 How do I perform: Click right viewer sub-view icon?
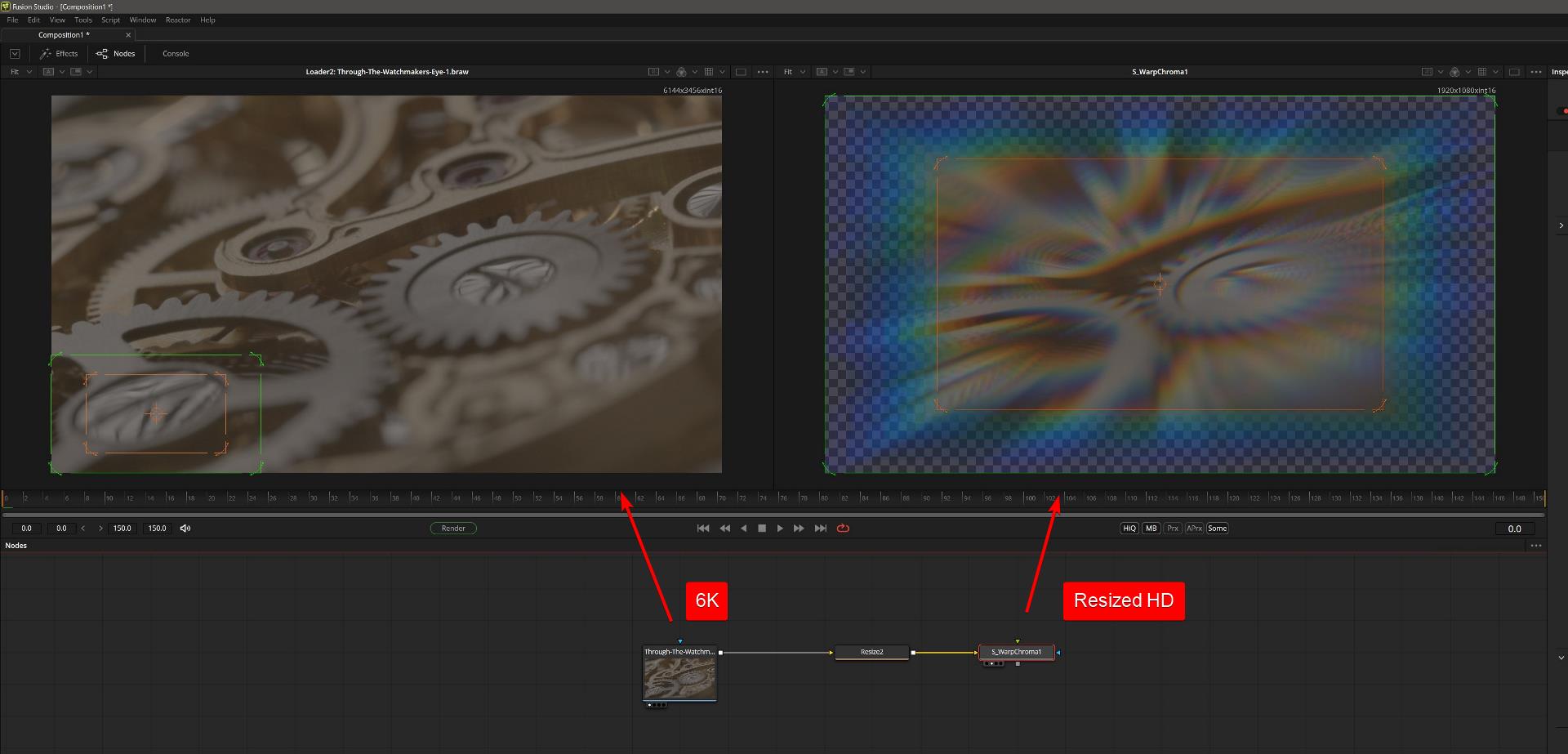(849, 72)
